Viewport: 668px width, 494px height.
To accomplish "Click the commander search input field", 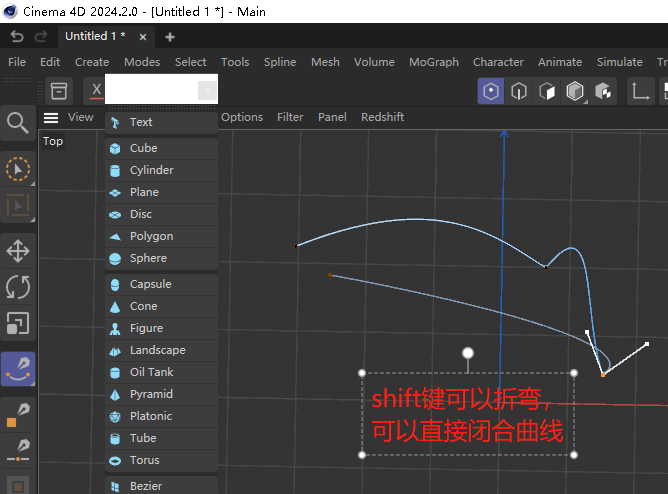I will point(152,89).
